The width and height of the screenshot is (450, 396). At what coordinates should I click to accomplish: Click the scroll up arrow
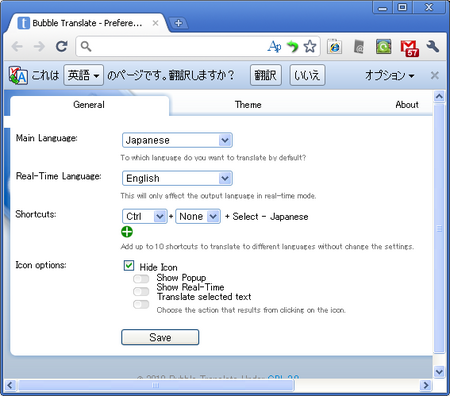(439, 97)
